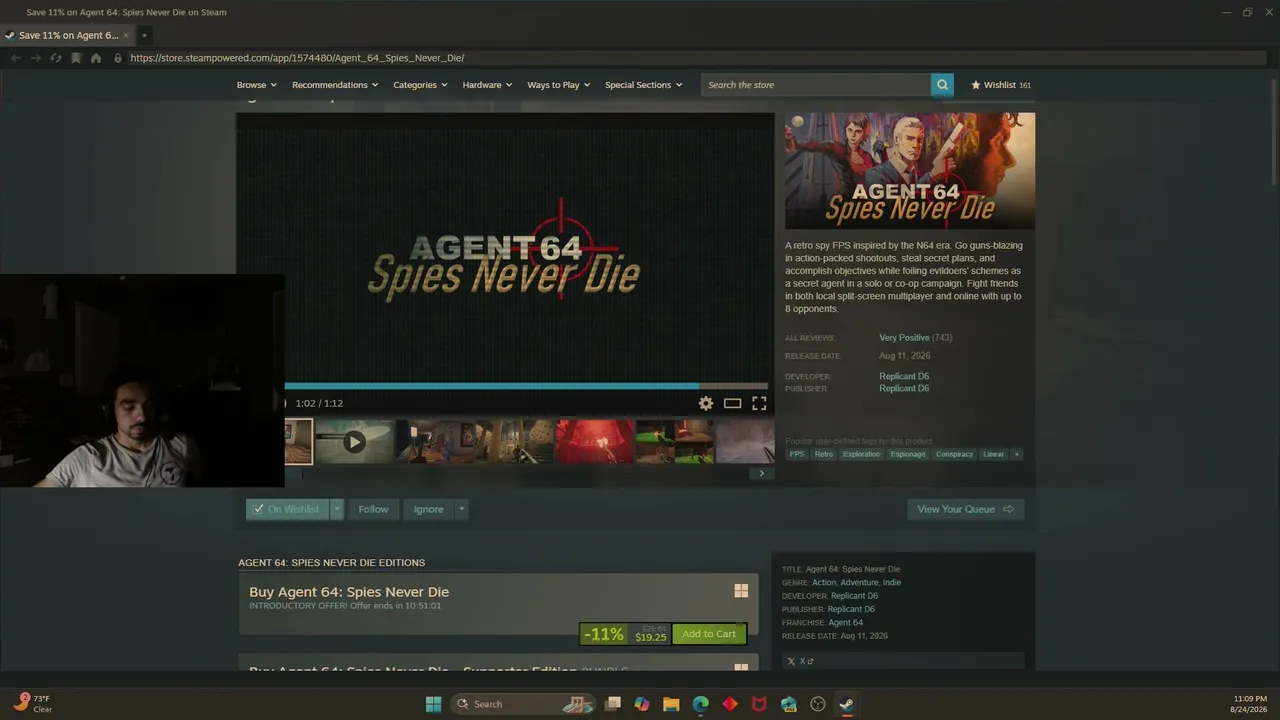Click the Windows taskbar Search box
This screenshot has height=720, width=1280.
point(522,704)
